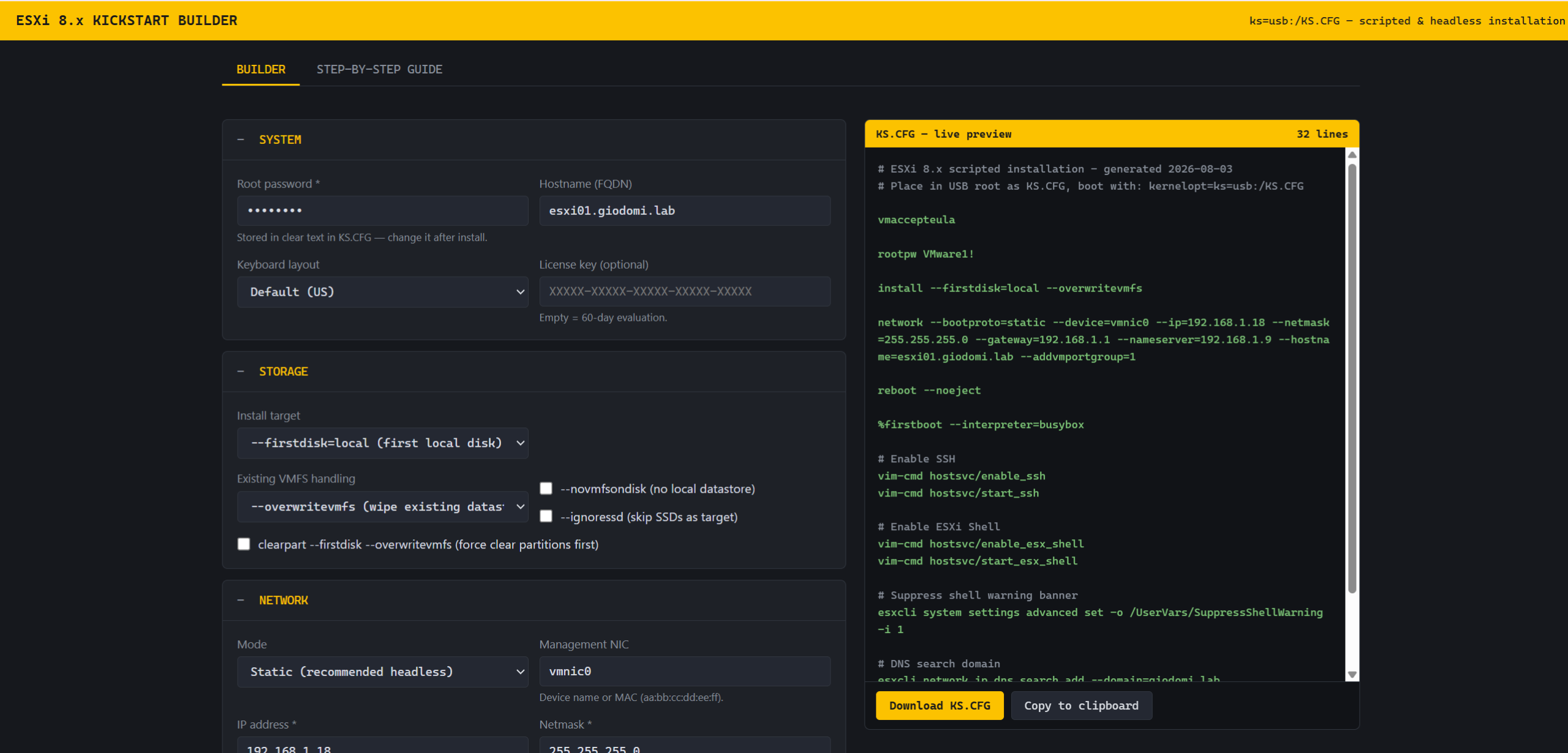Click the 'vmaccepteula' preview line

coord(916,220)
